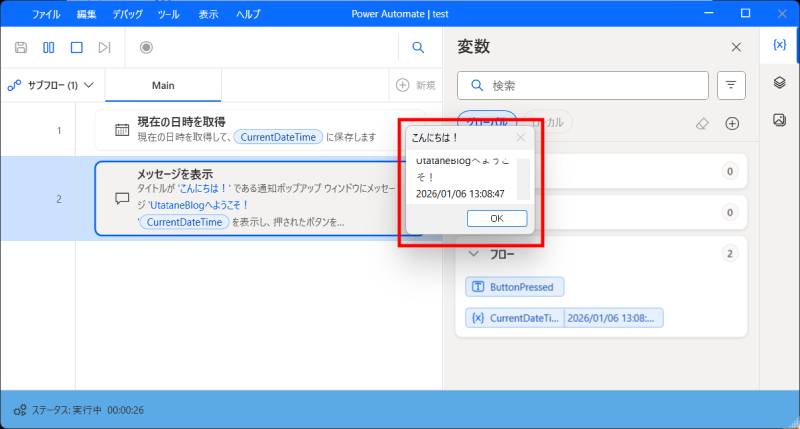Open the デバッグ menu
This screenshot has height=429, width=800.
pos(128,14)
